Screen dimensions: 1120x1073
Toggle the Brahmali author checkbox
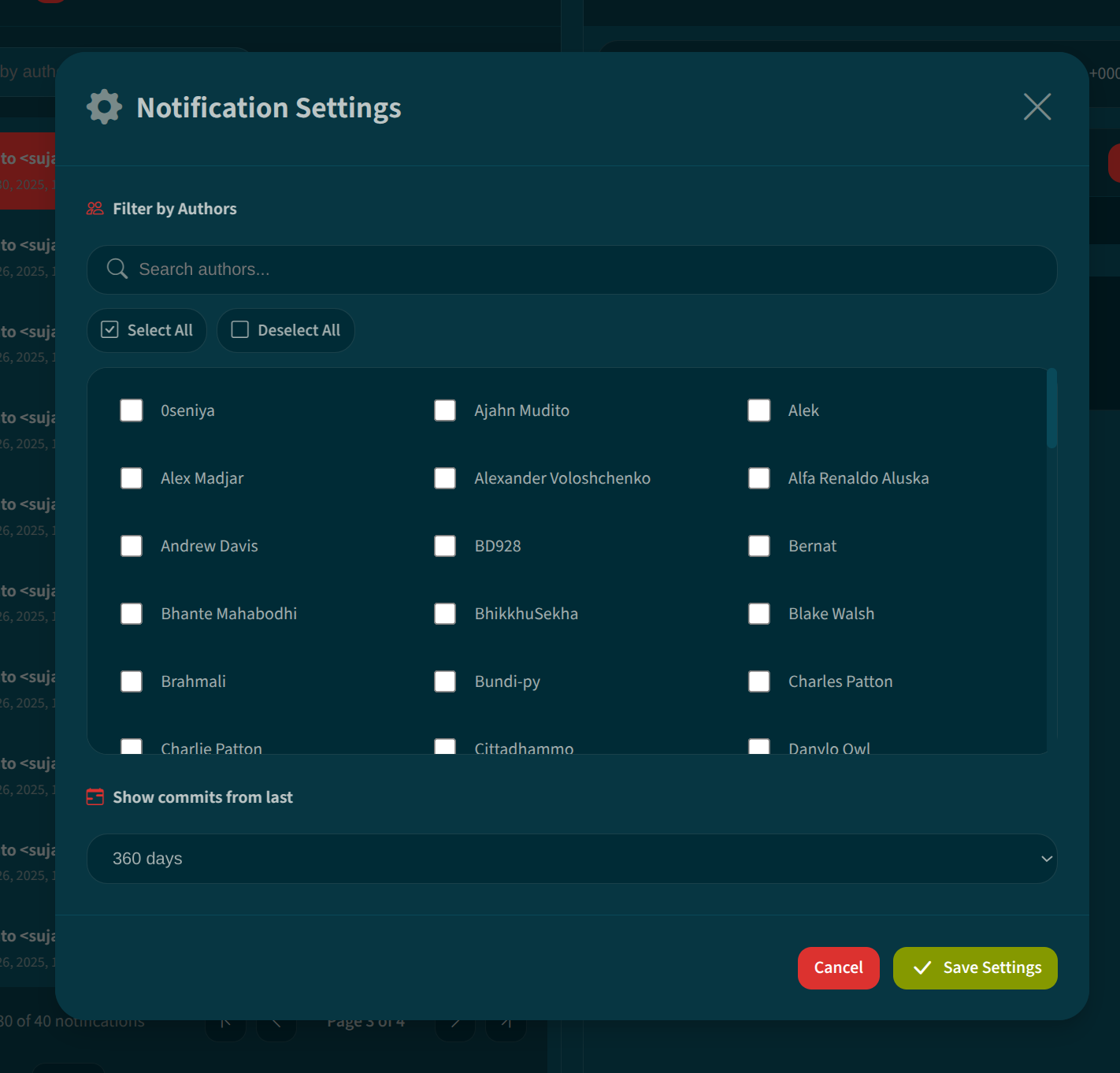click(x=132, y=681)
